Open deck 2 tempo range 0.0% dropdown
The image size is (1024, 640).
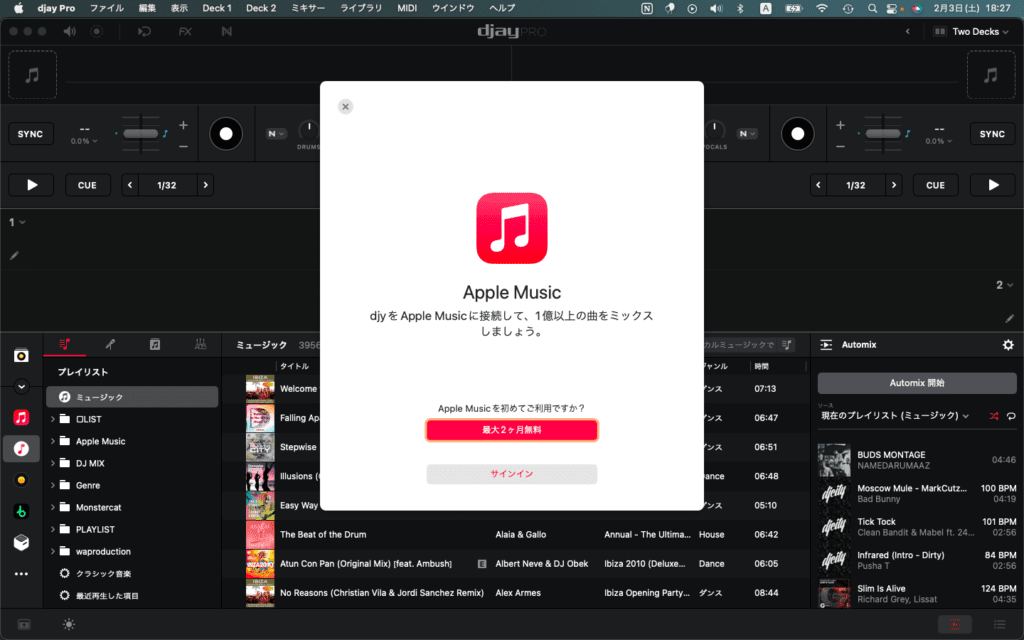(x=938, y=141)
